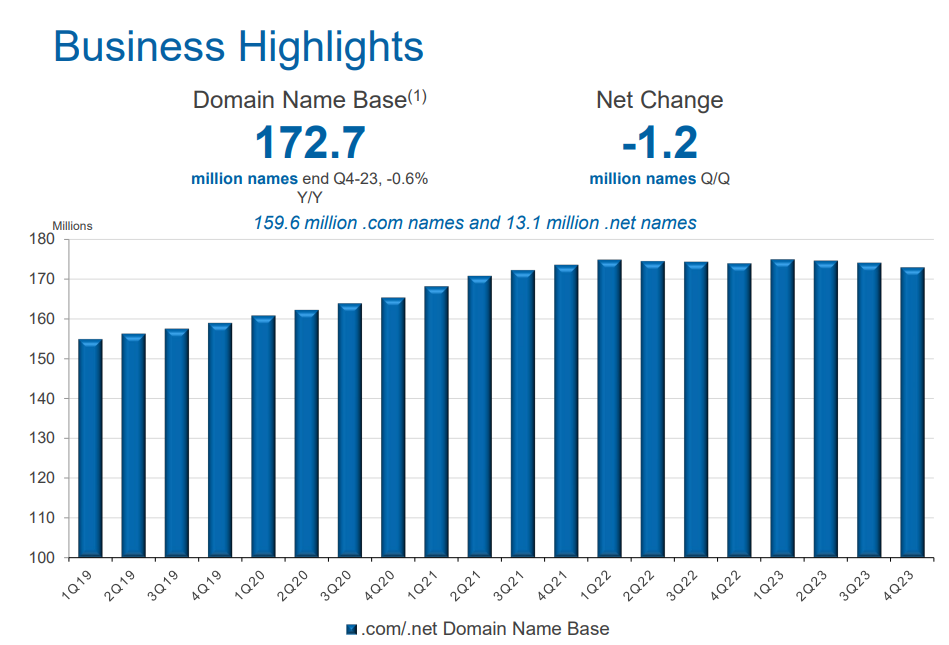Click the 120 y-axis label

click(42, 478)
